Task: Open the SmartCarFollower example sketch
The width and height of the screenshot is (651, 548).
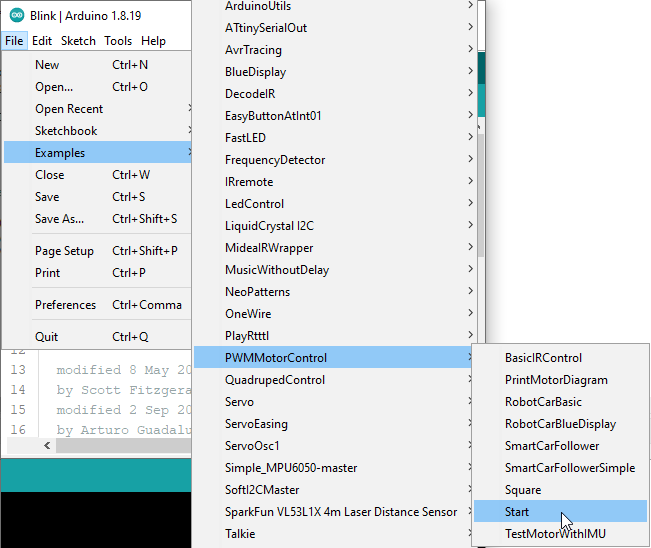Action: pos(560,446)
